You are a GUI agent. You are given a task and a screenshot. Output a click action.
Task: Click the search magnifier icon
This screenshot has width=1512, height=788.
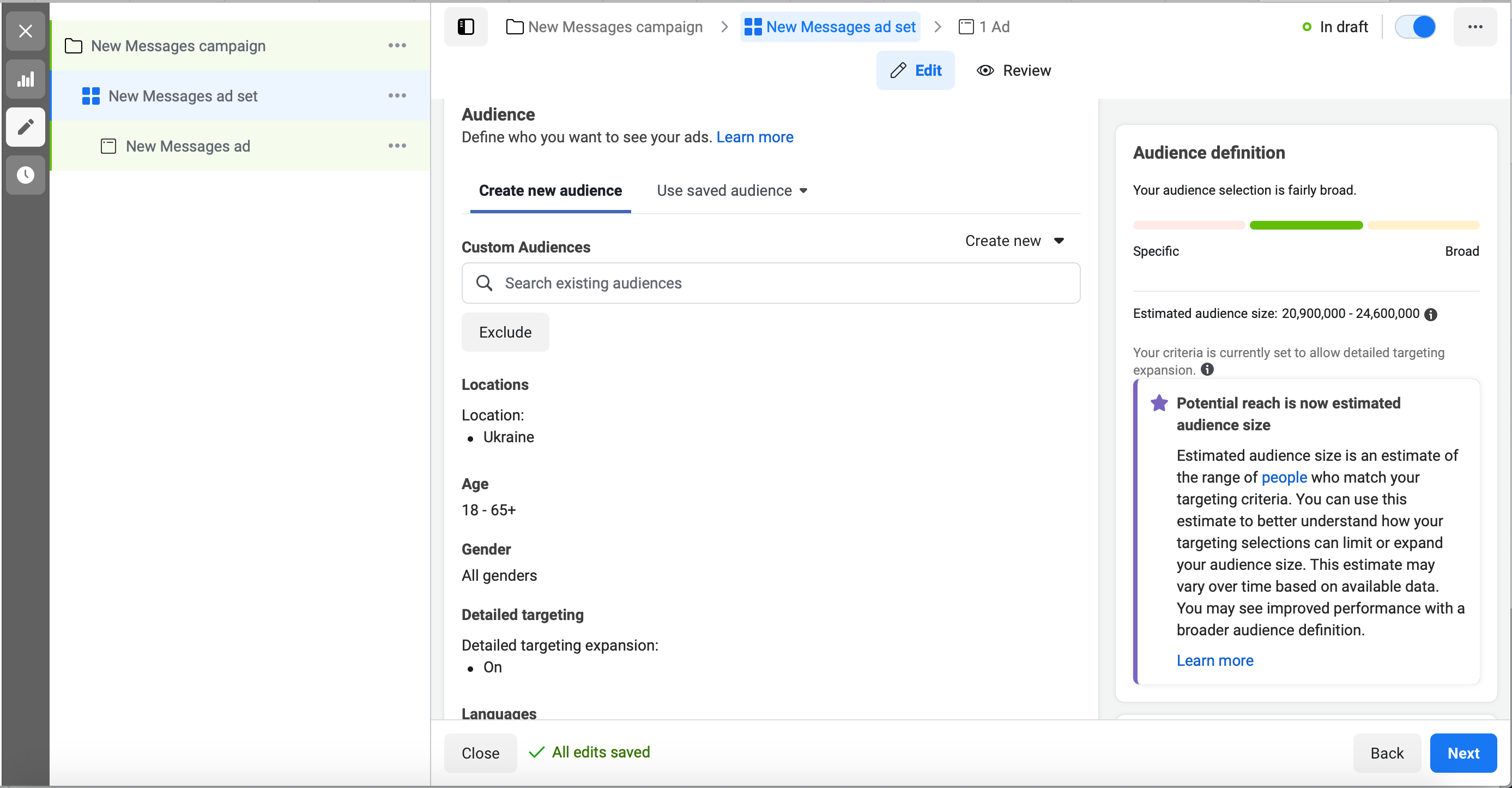point(484,283)
